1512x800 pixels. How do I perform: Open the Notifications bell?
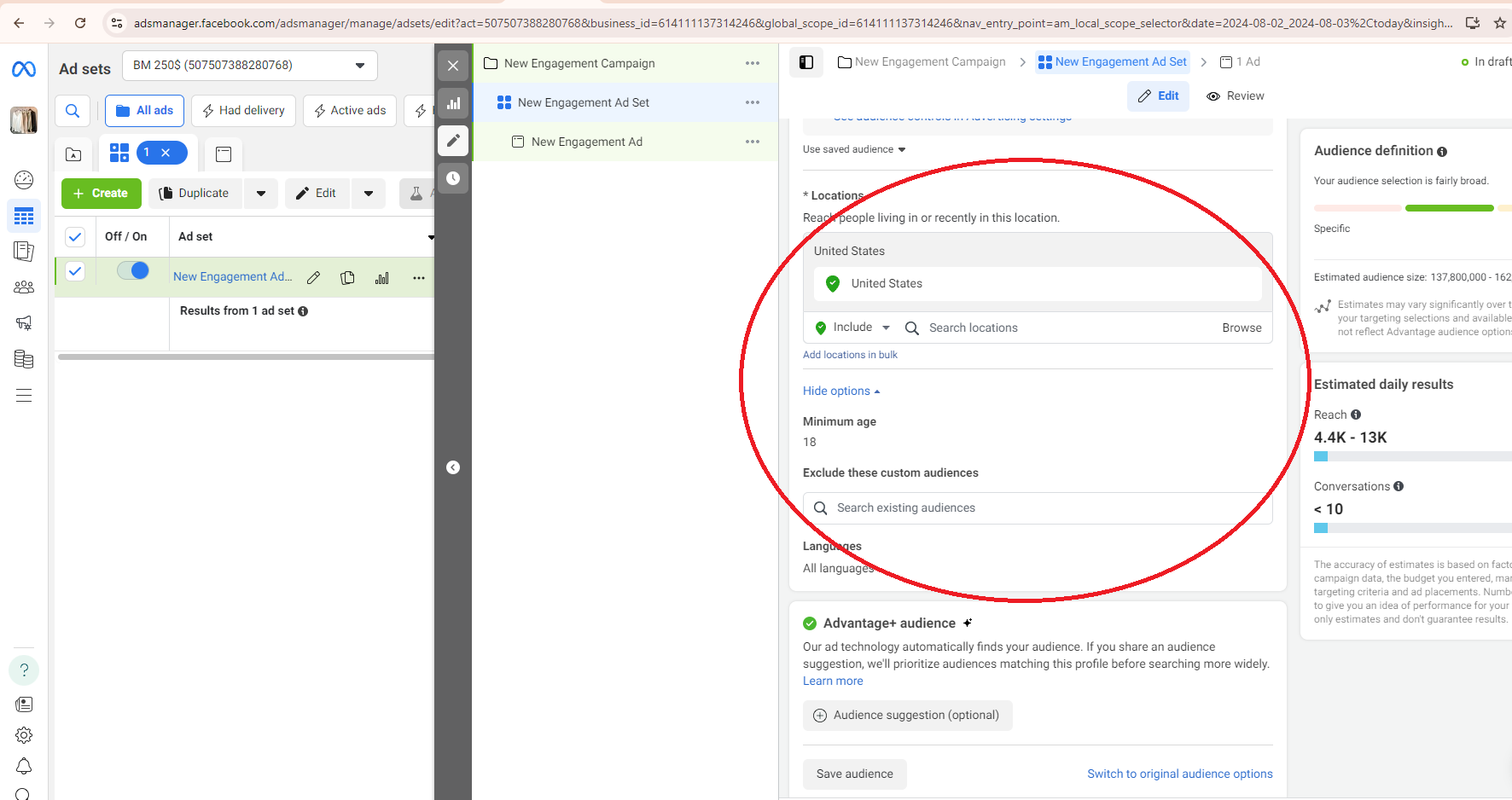tap(24, 766)
